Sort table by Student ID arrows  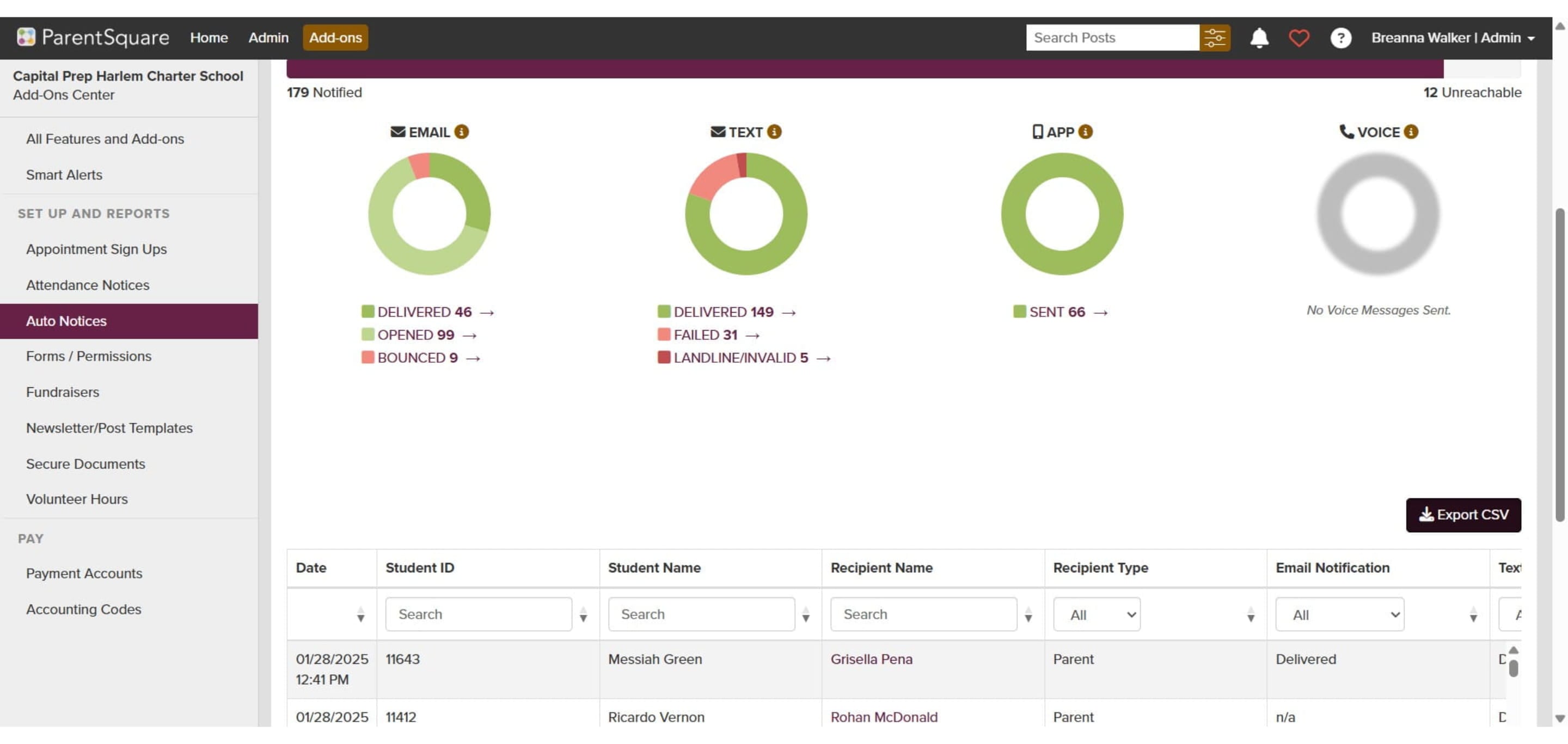(x=583, y=614)
